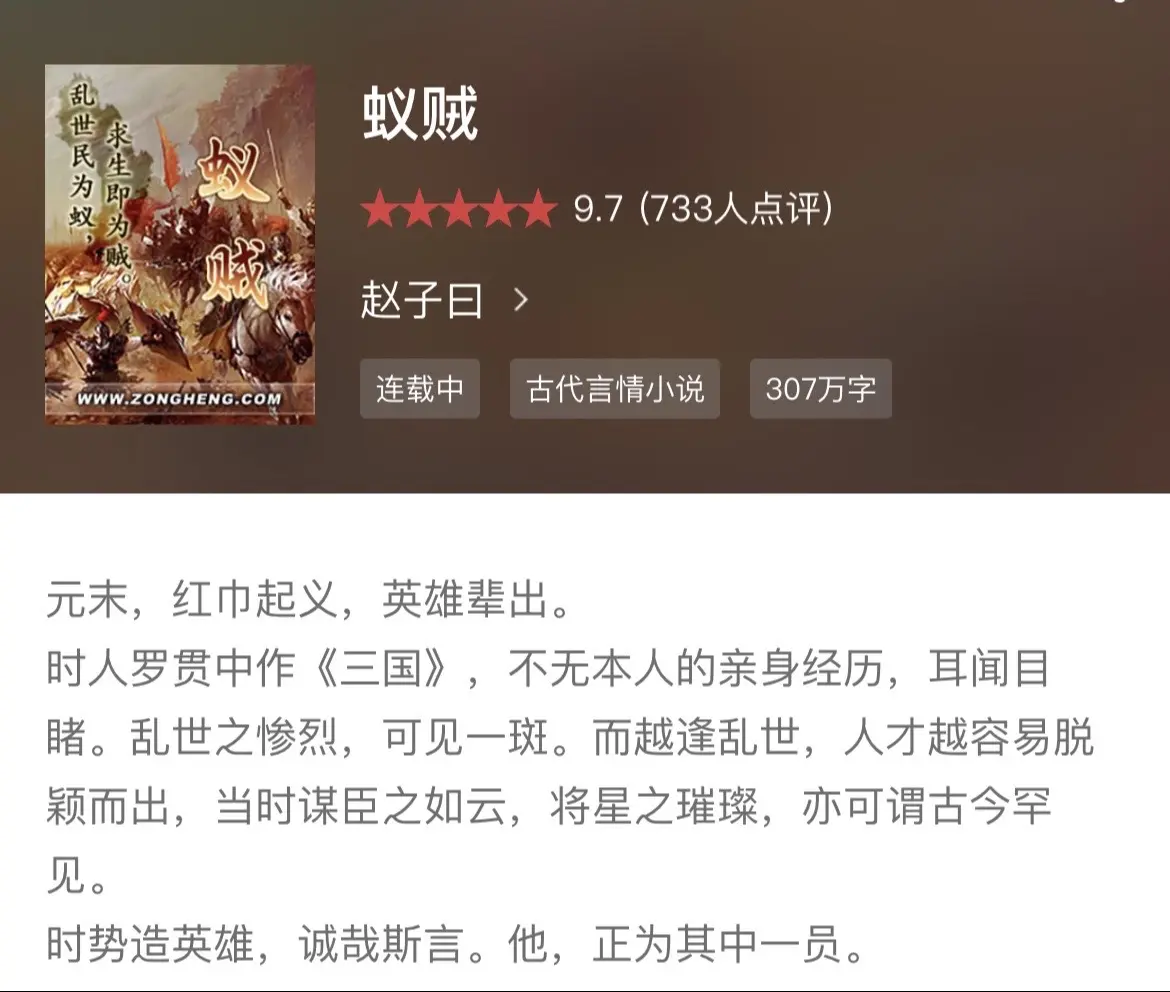This screenshot has height=992, width=1170.
Task: Select the 连载中 status tag
Action: click(x=420, y=389)
